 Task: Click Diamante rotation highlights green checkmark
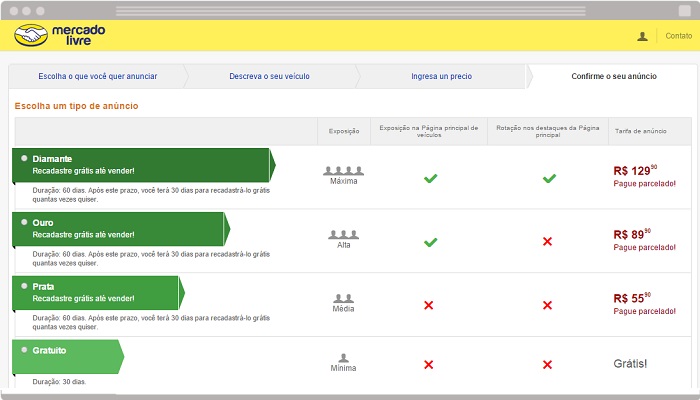pyautogui.click(x=549, y=179)
